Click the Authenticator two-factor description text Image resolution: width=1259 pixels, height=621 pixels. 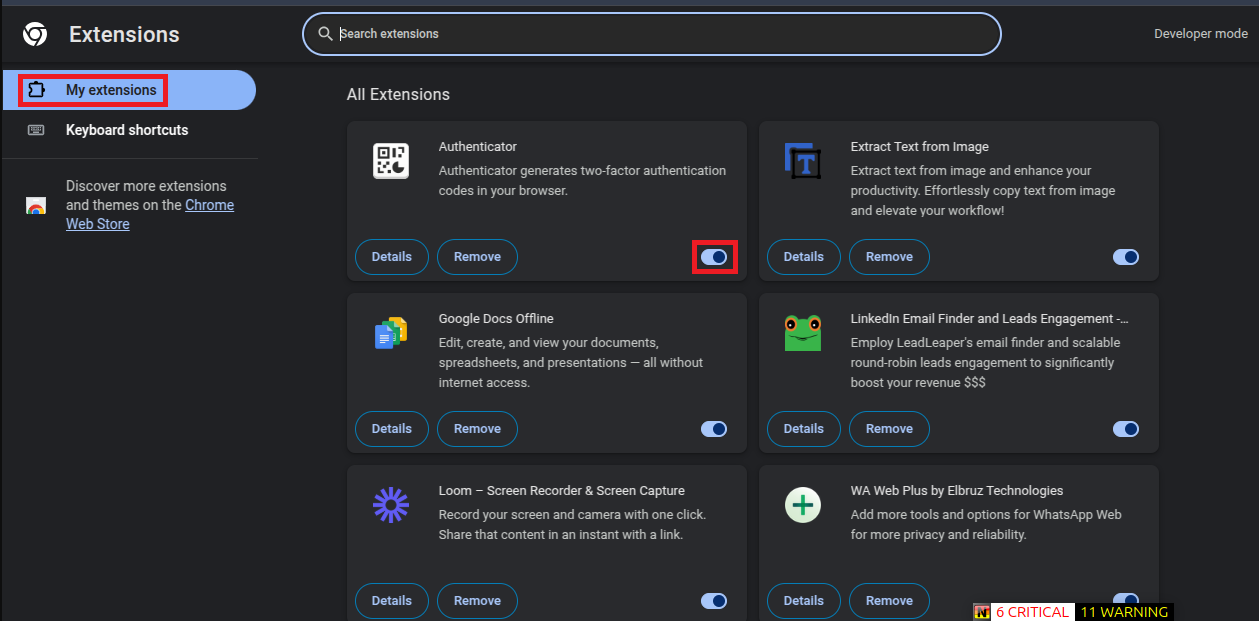coord(583,181)
